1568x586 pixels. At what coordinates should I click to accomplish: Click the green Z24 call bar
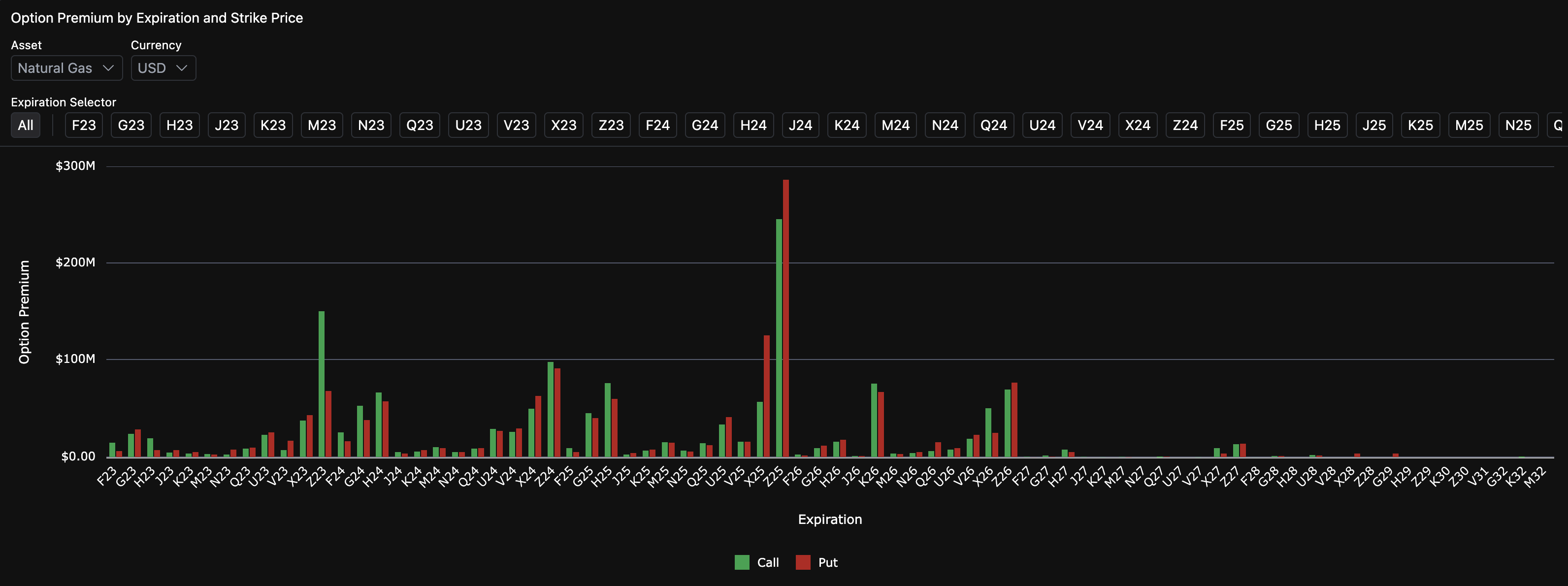pos(550,410)
